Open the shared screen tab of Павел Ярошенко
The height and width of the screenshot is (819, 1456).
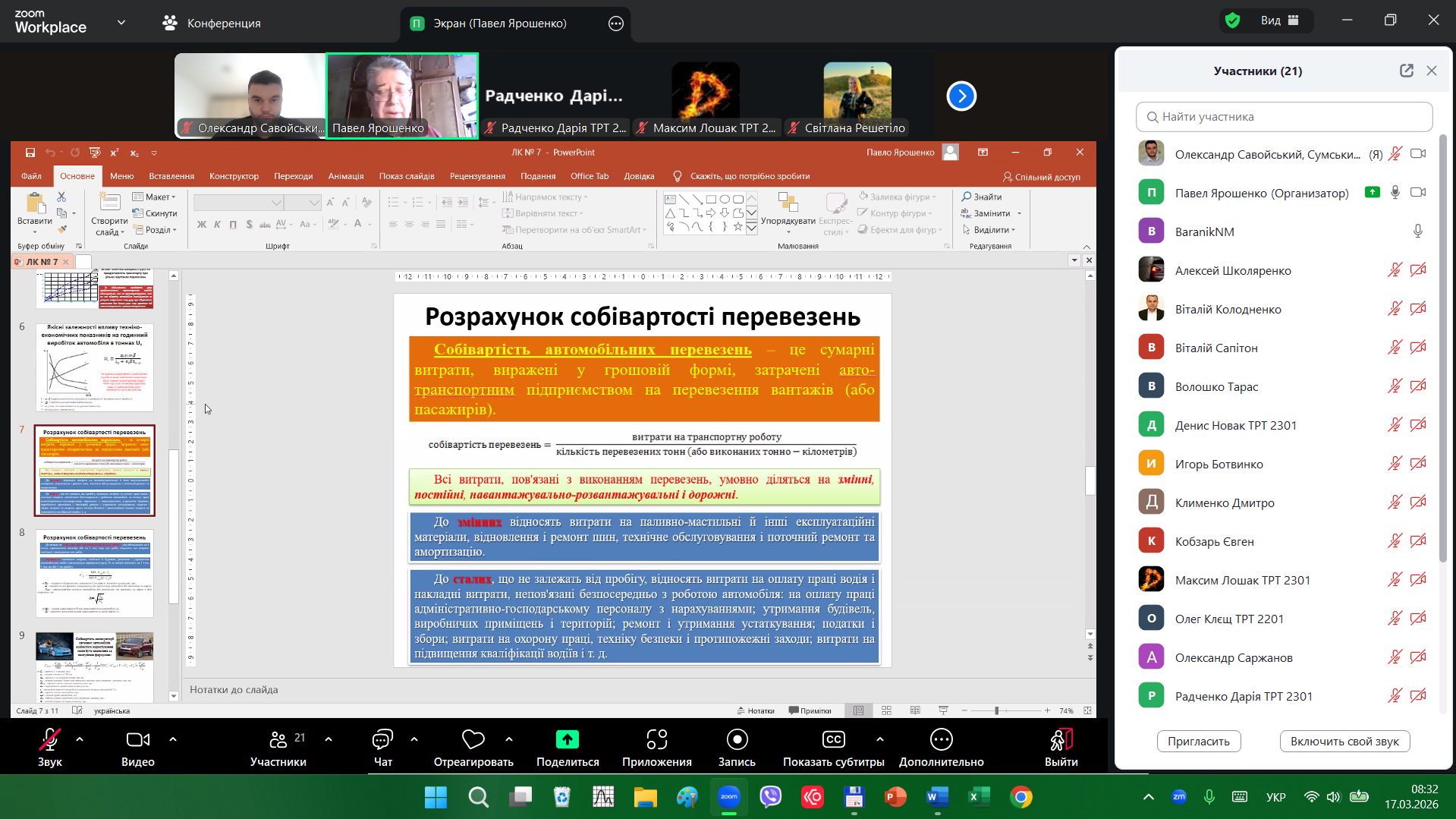[499, 24]
